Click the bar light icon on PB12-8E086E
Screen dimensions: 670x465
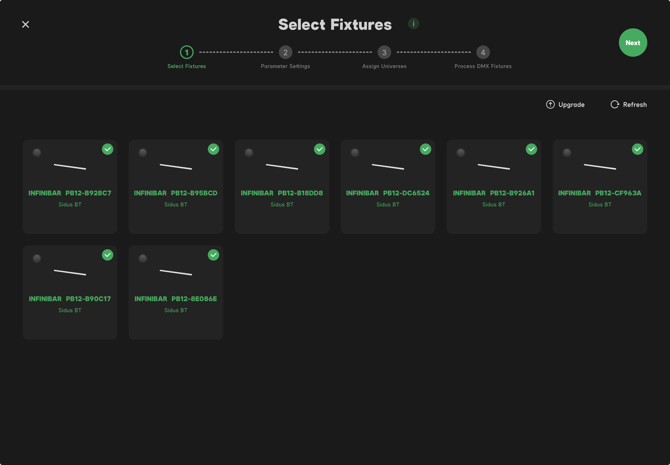(x=176, y=271)
